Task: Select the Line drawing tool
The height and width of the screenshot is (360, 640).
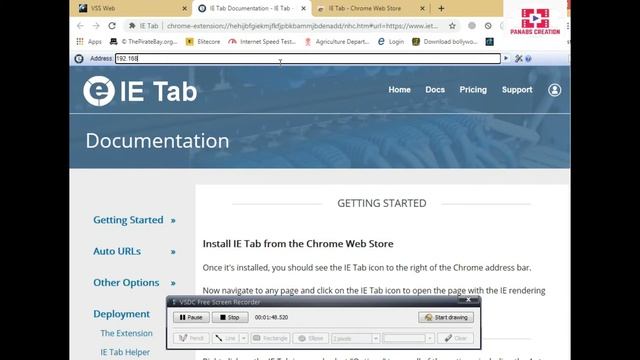Action: point(226,338)
